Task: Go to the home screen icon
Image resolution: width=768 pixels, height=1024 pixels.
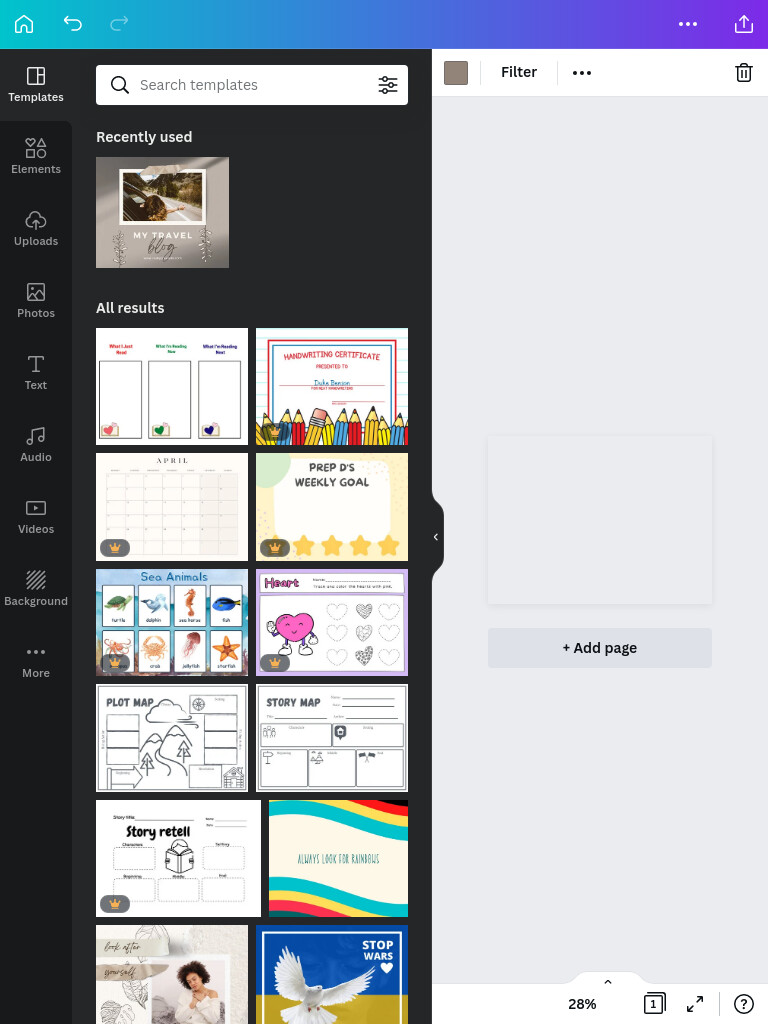Action: pos(24,24)
